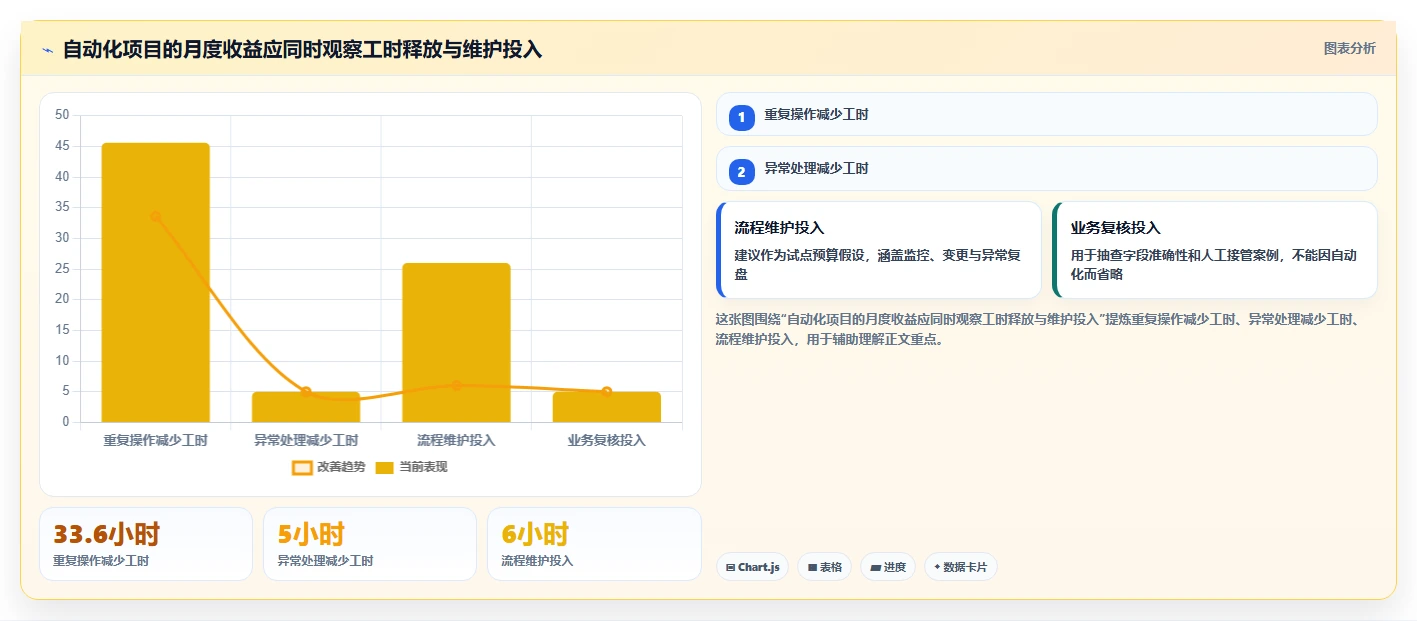Click the y-axis value 50
Viewport: 1417px width, 621px height.
[62, 115]
